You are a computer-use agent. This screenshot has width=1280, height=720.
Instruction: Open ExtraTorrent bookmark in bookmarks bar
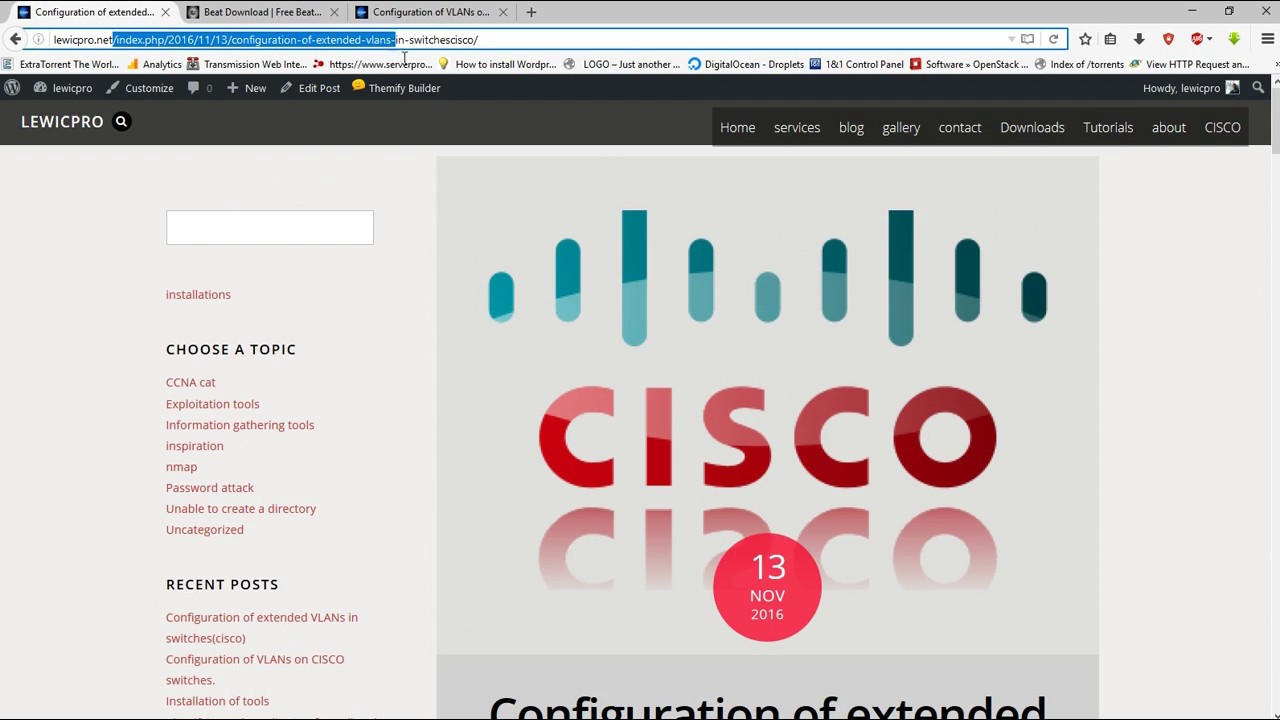coord(61,64)
